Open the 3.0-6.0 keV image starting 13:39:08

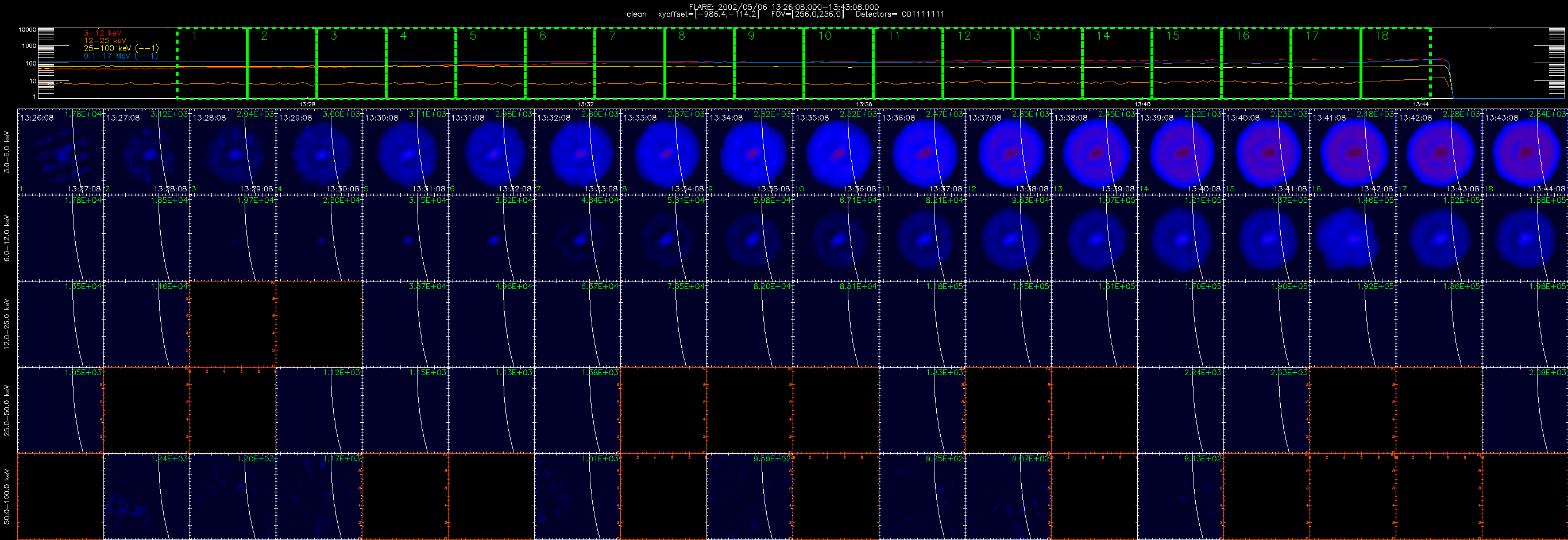click(1181, 152)
